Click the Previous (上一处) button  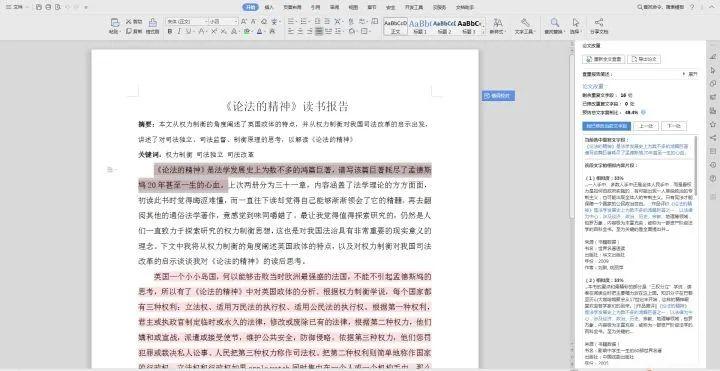pyautogui.click(x=646, y=126)
